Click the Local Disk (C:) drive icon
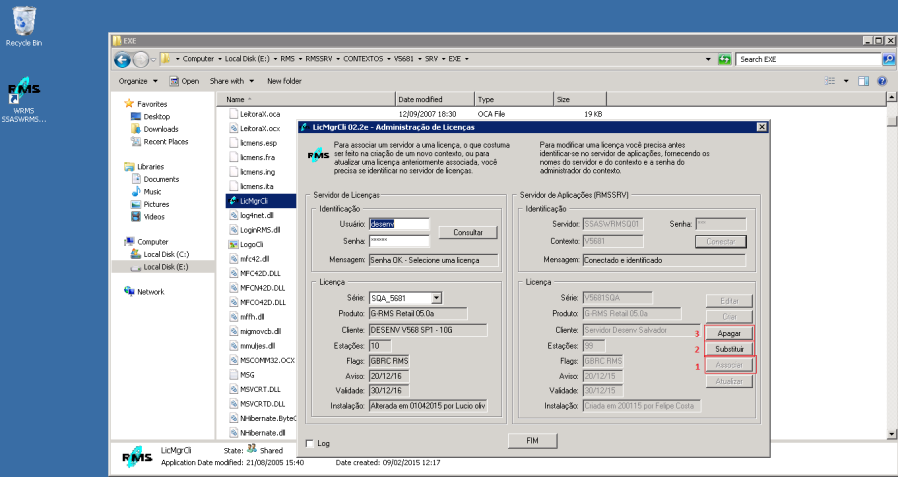 point(136,254)
